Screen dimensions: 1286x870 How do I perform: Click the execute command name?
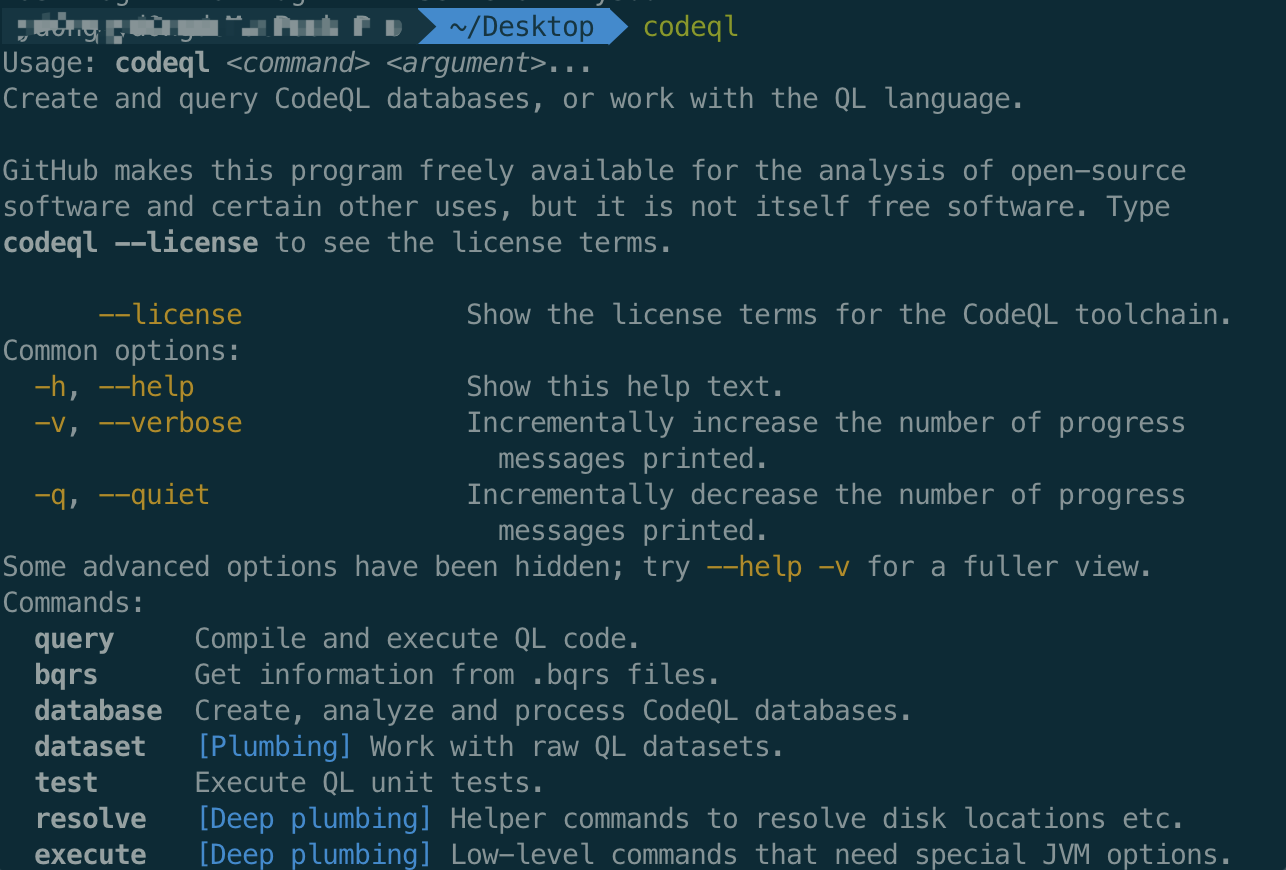pos(90,855)
